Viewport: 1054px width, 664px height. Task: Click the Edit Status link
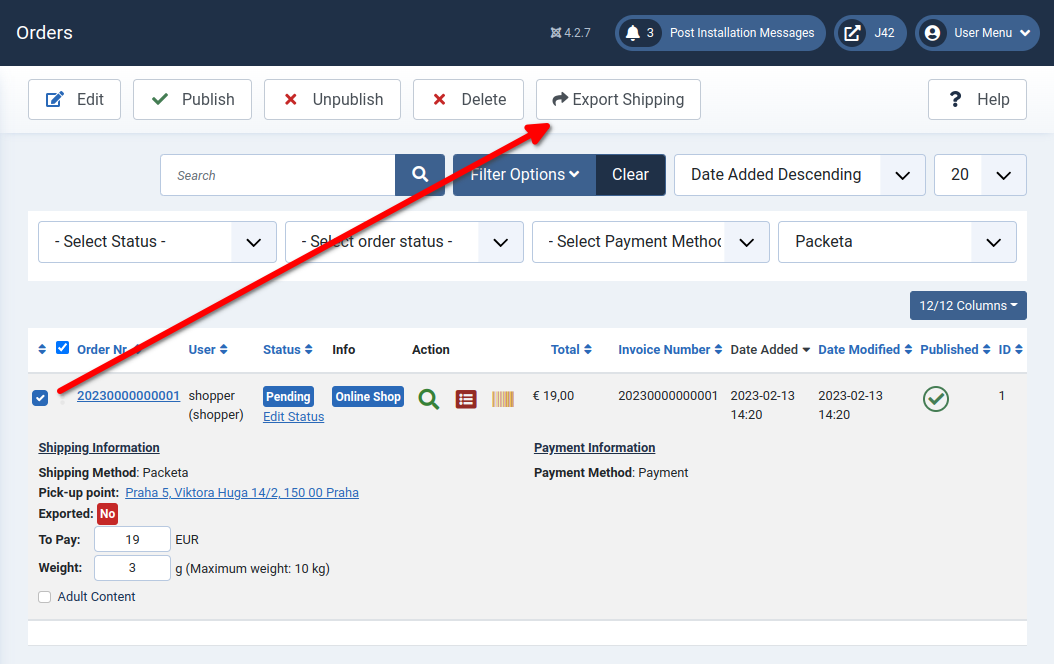(293, 417)
